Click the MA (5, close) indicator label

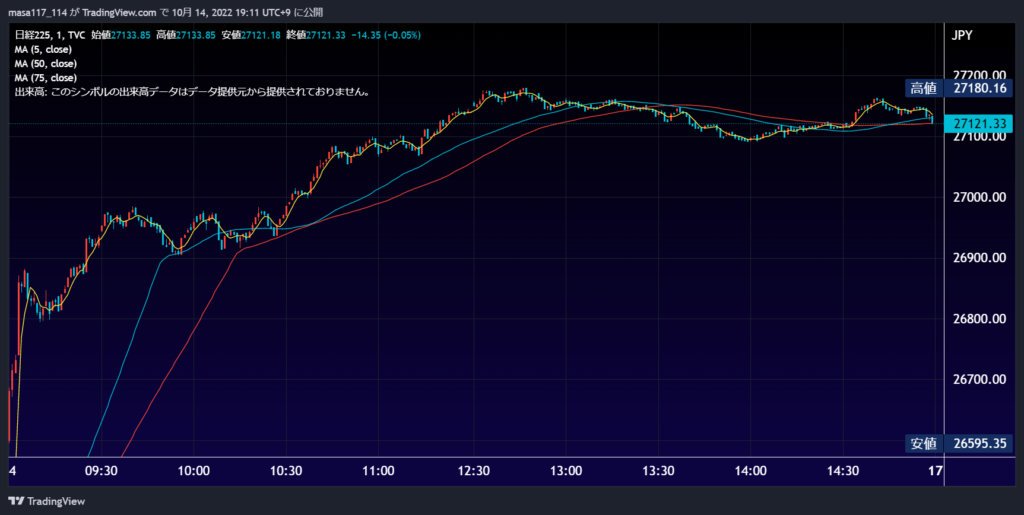[43, 50]
